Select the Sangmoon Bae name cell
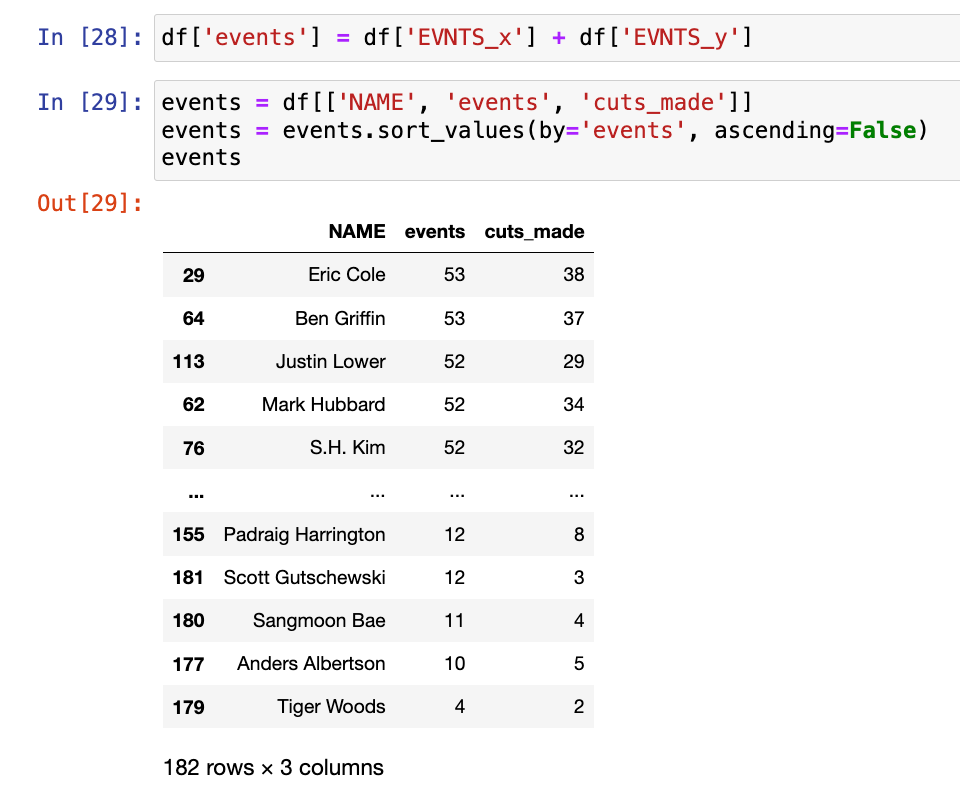 [x=319, y=621]
